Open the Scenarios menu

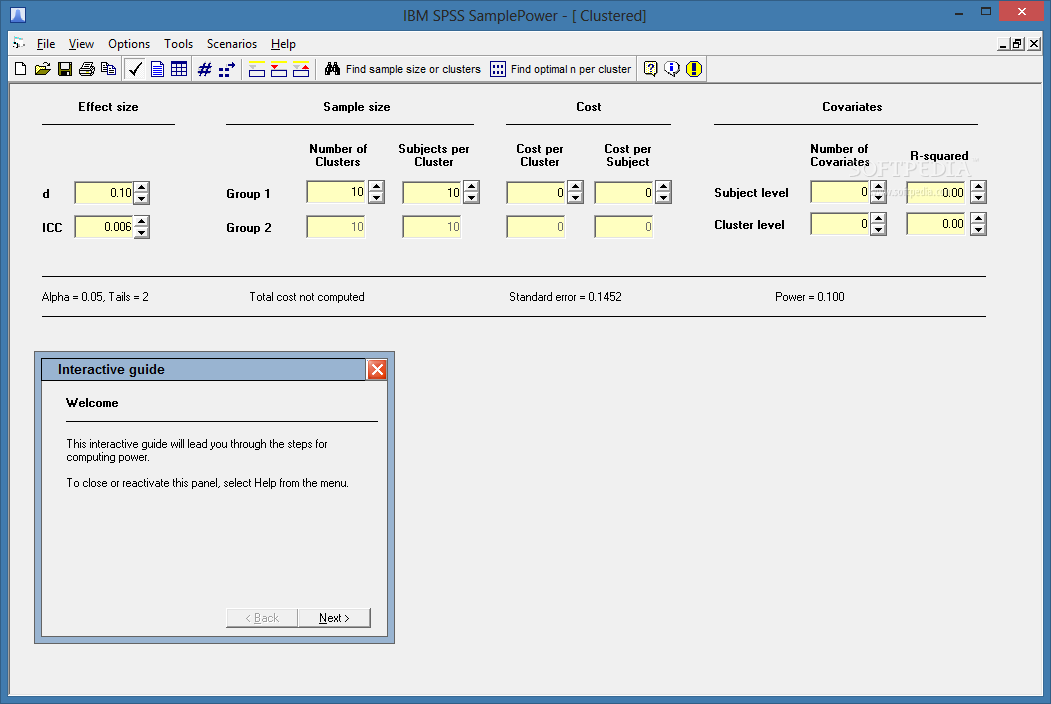point(232,44)
